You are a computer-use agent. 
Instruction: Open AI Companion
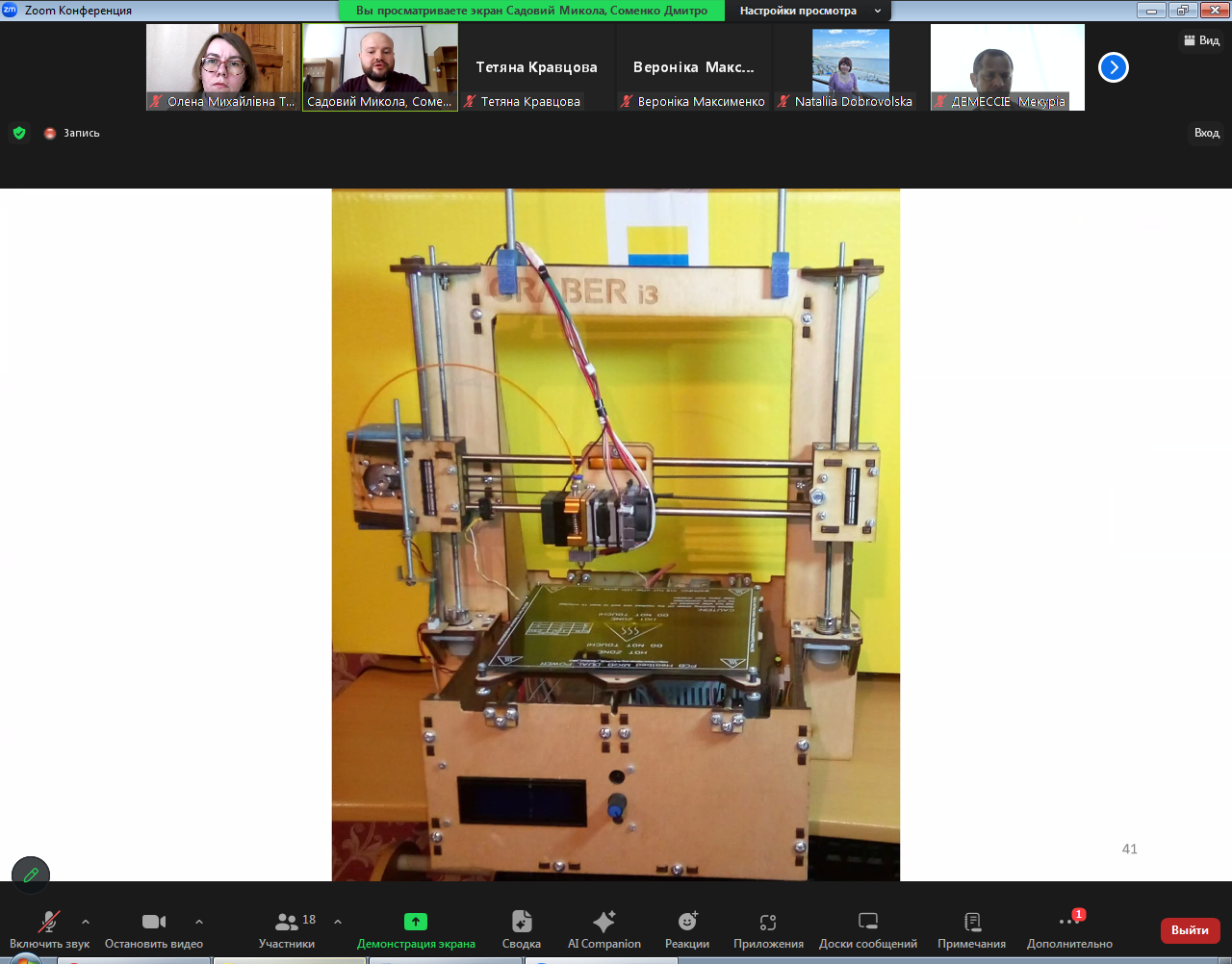(x=604, y=922)
